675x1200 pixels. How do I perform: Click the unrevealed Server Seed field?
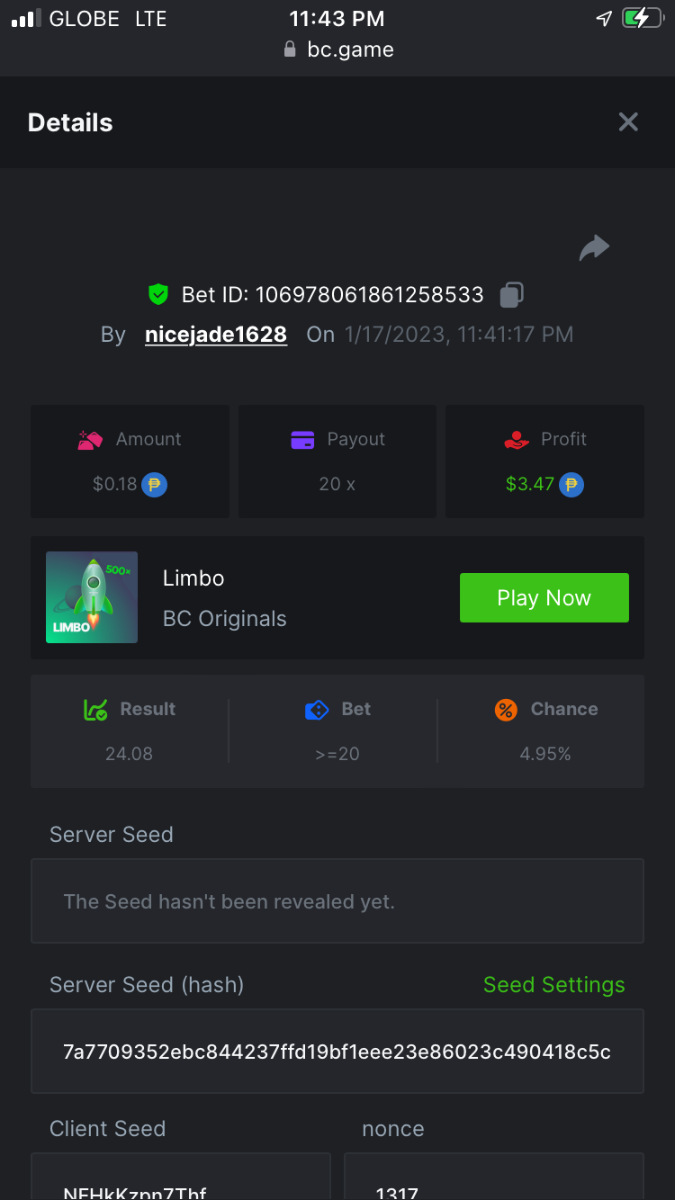[337, 901]
